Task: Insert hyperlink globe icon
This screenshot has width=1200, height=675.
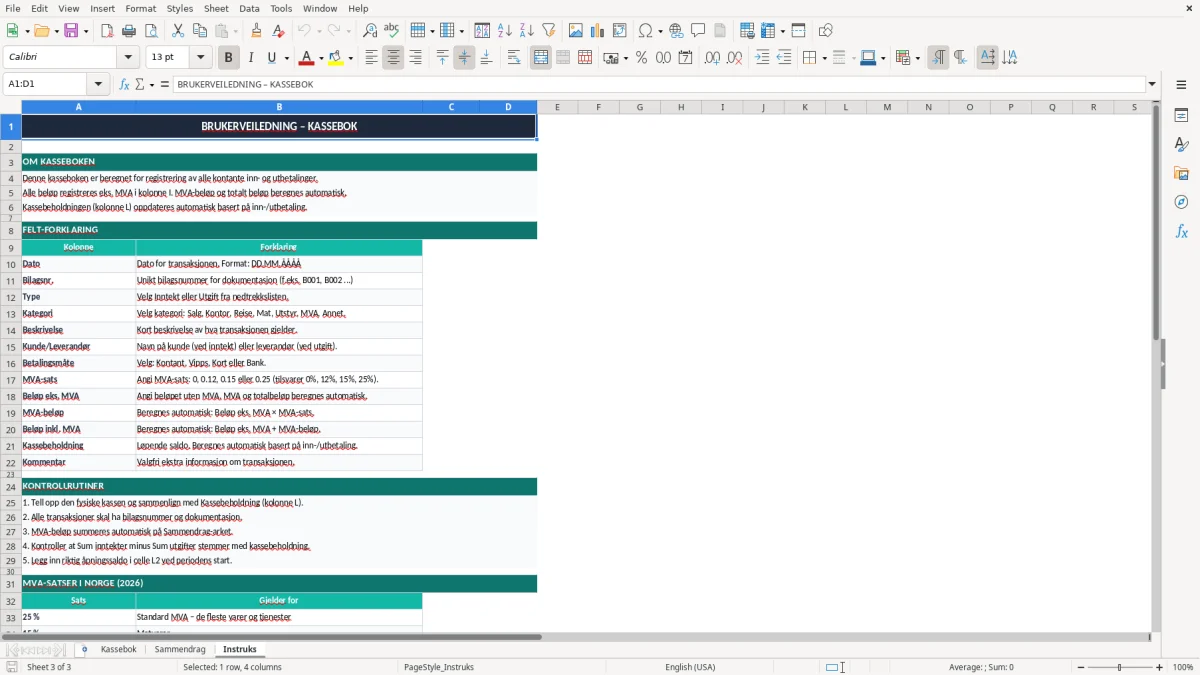Action: tap(676, 31)
